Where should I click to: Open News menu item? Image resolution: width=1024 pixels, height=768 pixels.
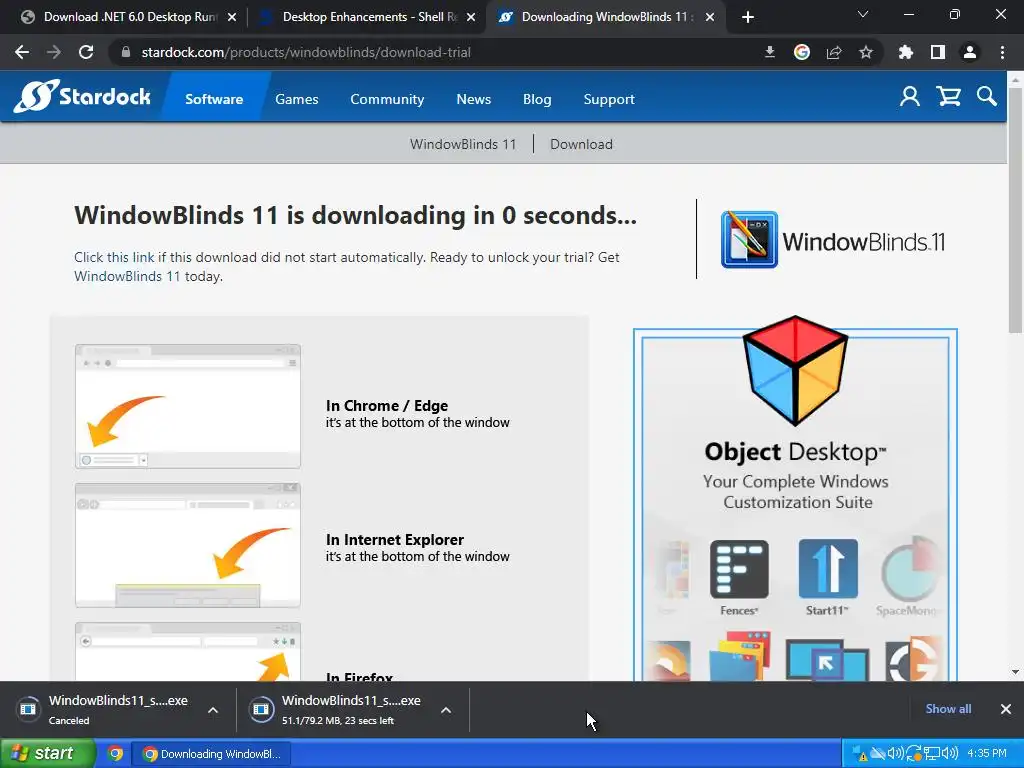[x=473, y=99]
